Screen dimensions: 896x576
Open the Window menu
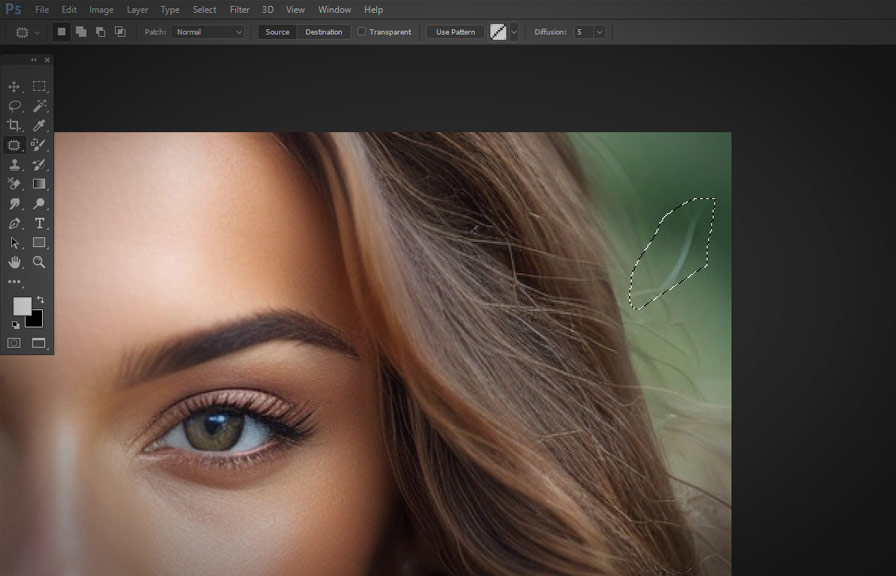coord(334,9)
